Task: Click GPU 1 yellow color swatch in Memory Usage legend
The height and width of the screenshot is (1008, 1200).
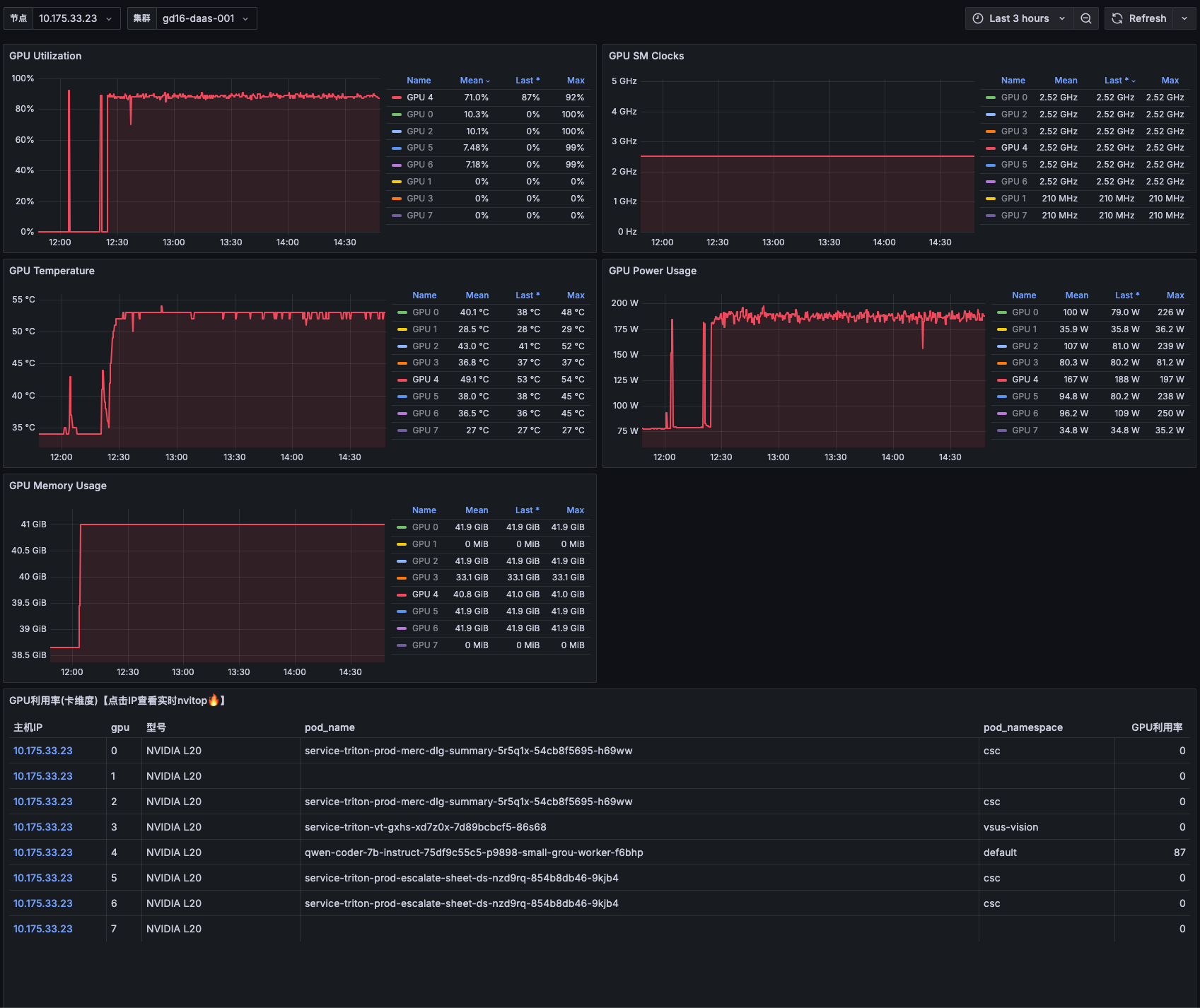Action: (402, 544)
